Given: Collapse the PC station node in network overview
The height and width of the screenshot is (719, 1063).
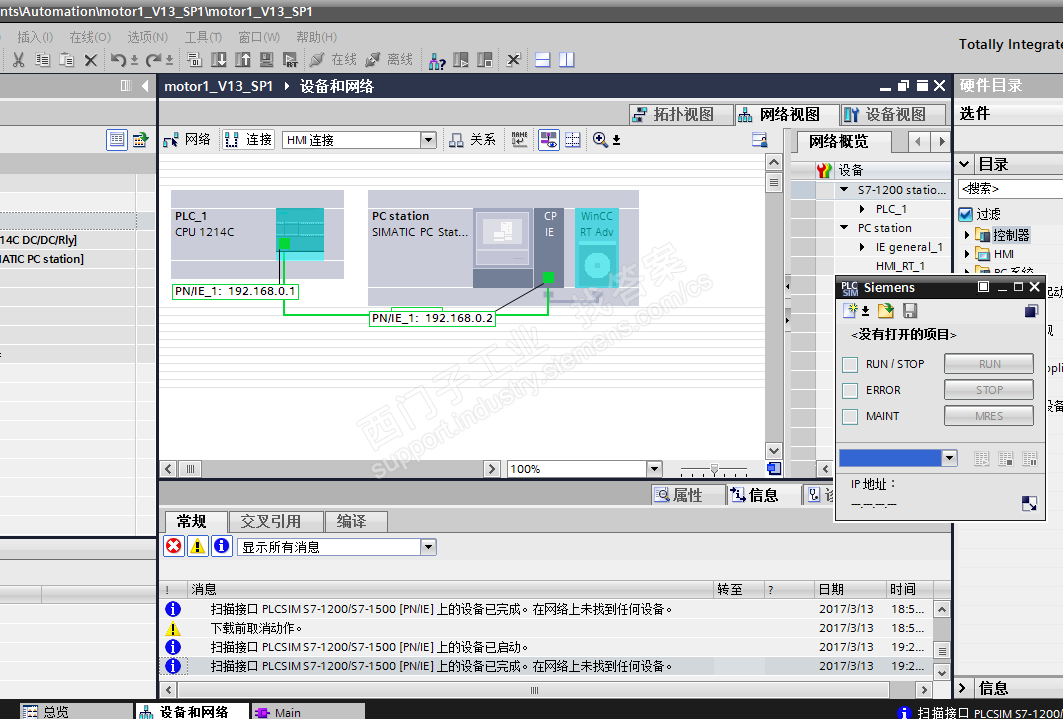Looking at the screenshot, I should pos(844,228).
